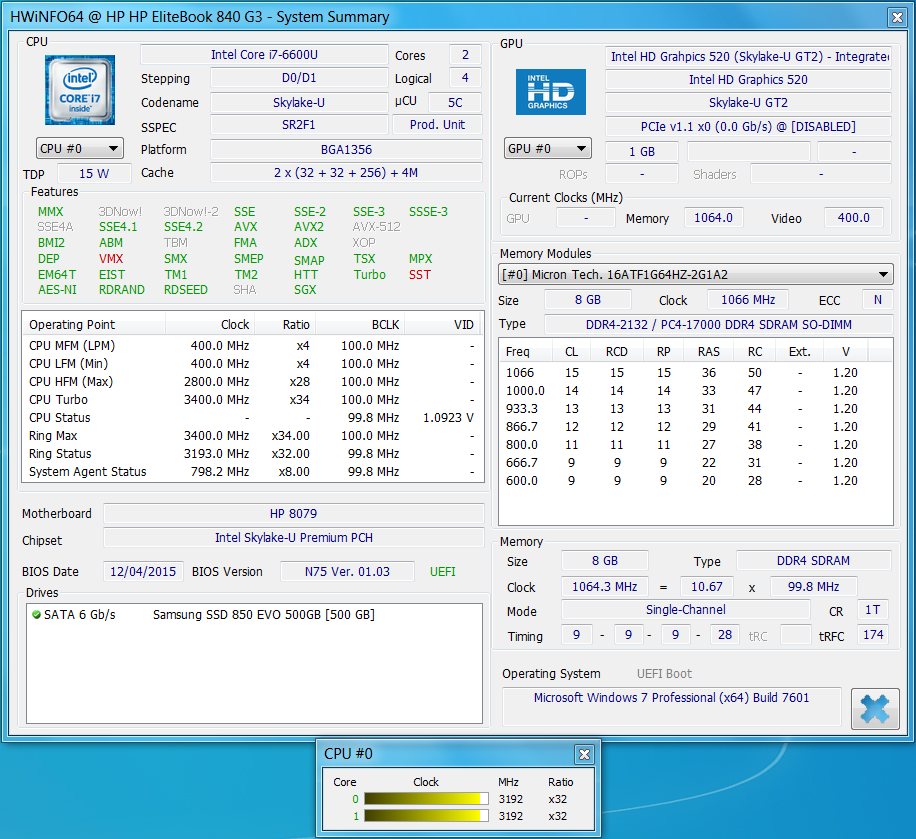Click the Freq column header in timings table
Viewport: 916px width, 839px height.
[x=527, y=352]
